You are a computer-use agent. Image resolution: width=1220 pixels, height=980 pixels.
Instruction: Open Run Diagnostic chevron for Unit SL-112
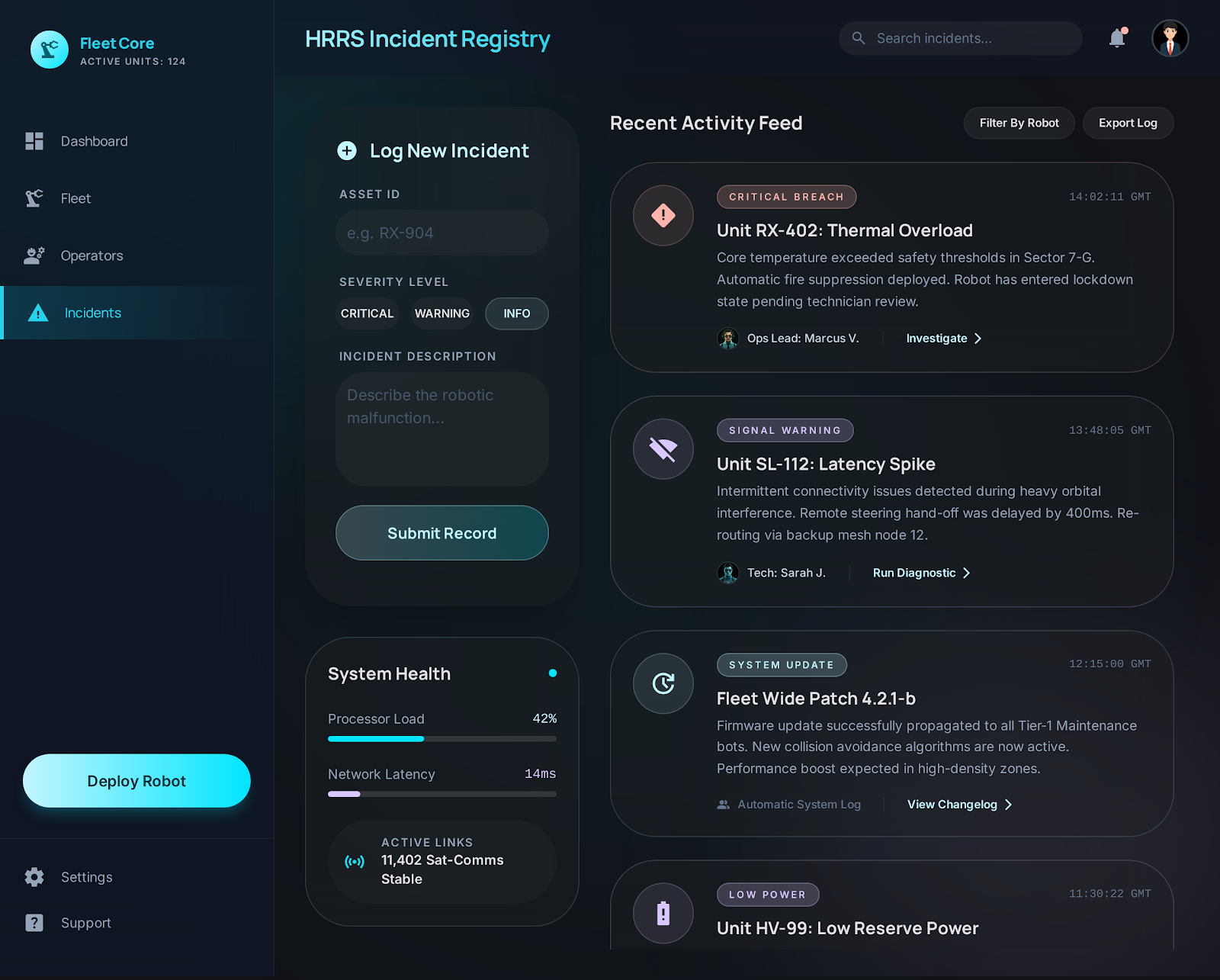[920, 573]
